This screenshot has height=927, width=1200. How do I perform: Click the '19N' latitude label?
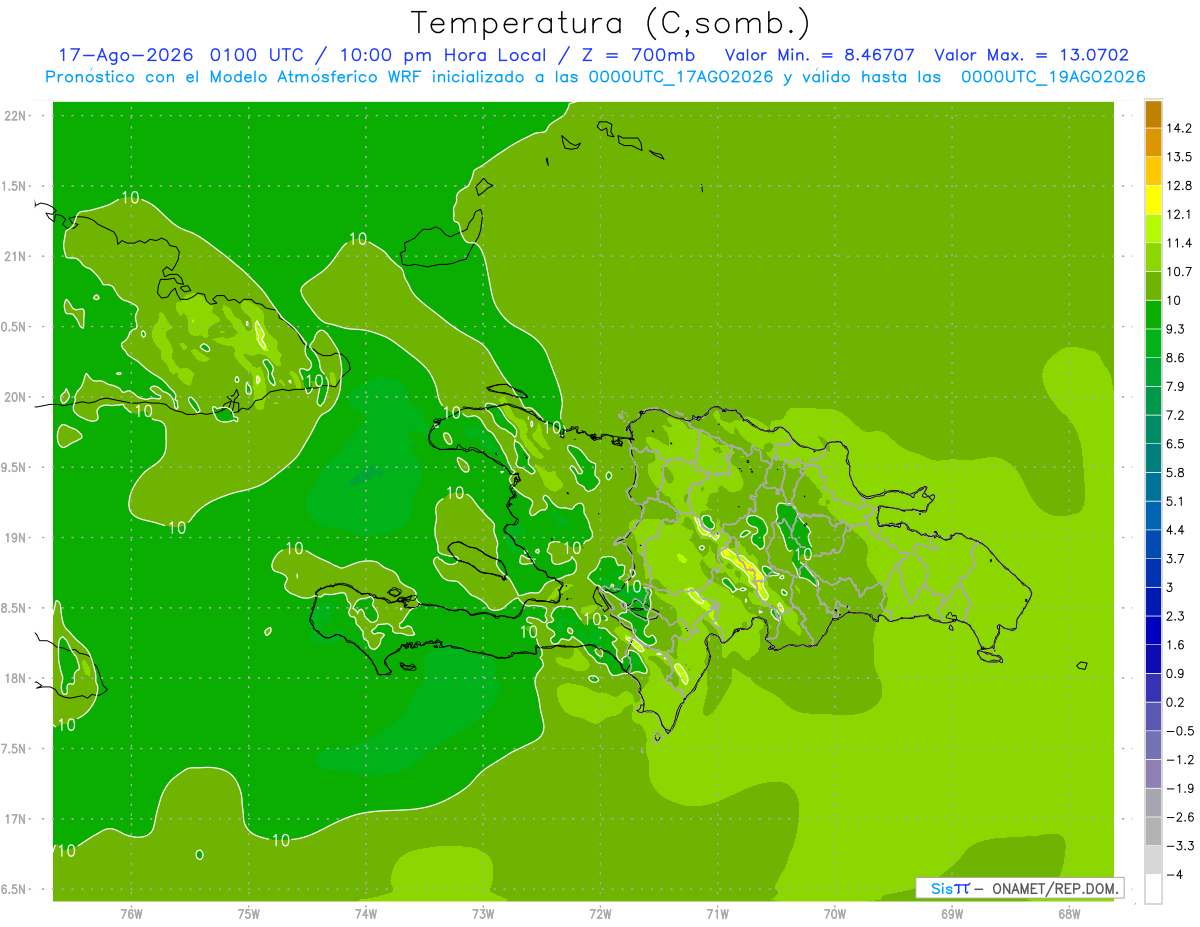tap(15, 538)
